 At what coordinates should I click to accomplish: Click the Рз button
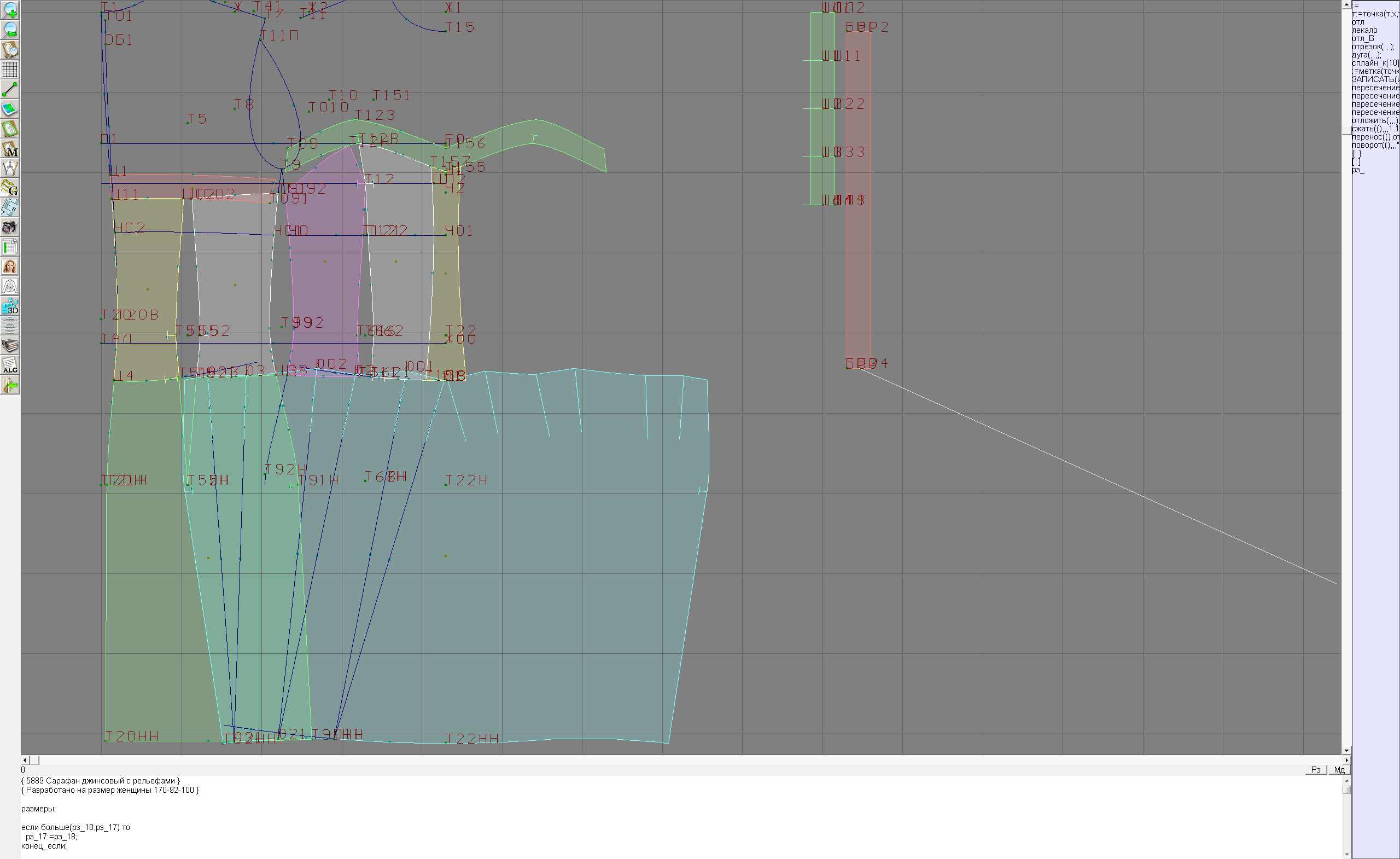[x=1315, y=770]
